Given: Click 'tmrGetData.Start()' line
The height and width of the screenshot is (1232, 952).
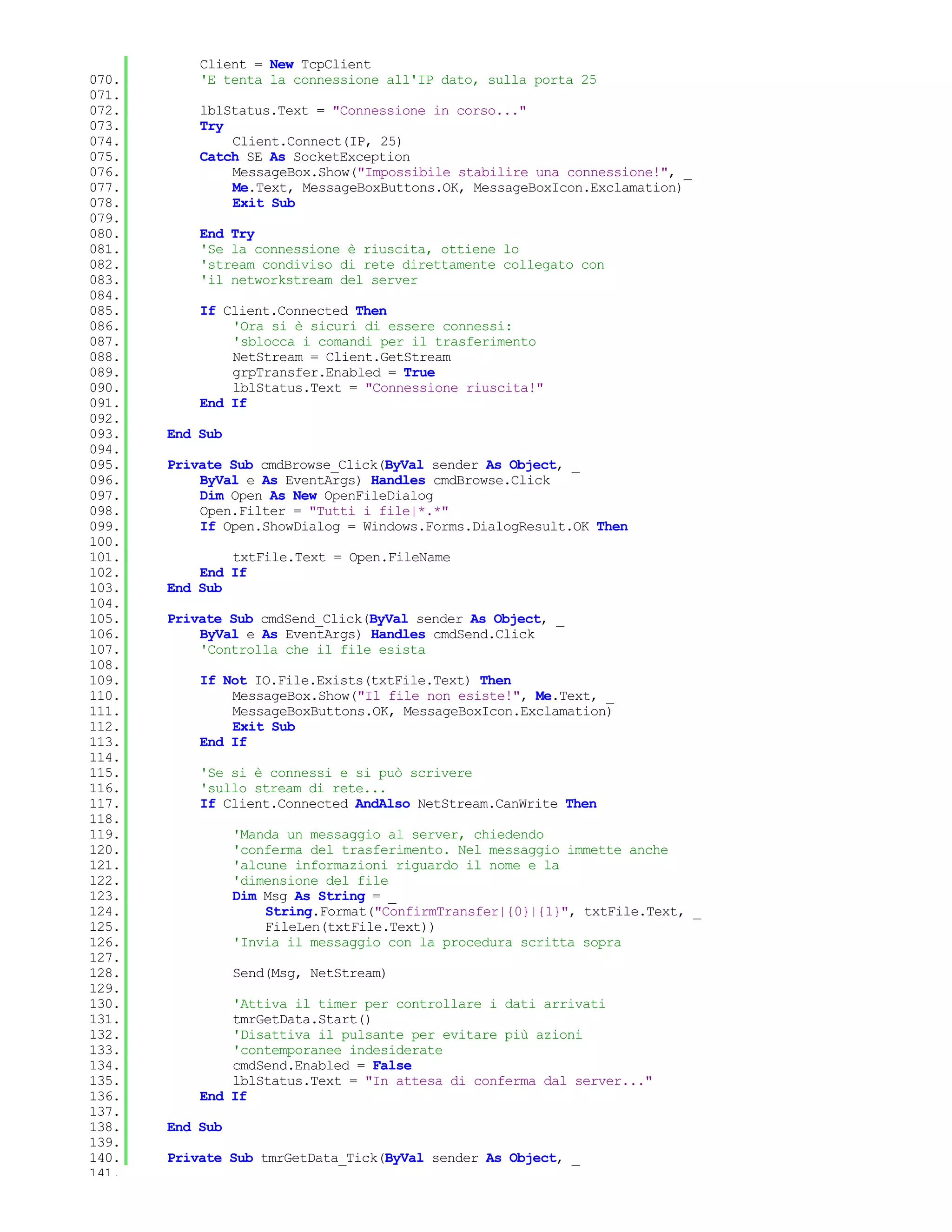Looking at the screenshot, I should [x=302, y=1020].
